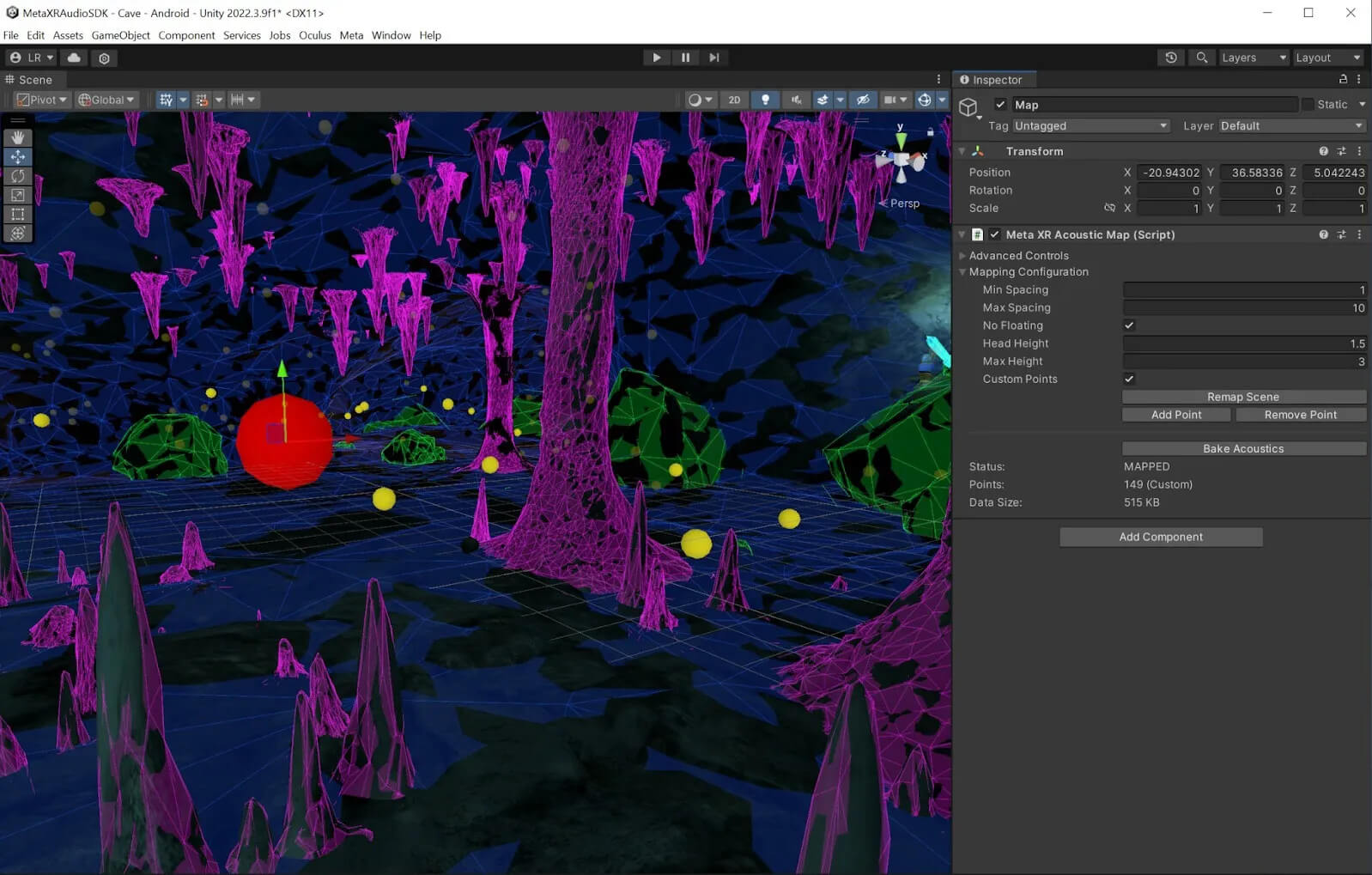1372x875 pixels.
Task: Enable the Static checkbox
Action: pos(1308,105)
